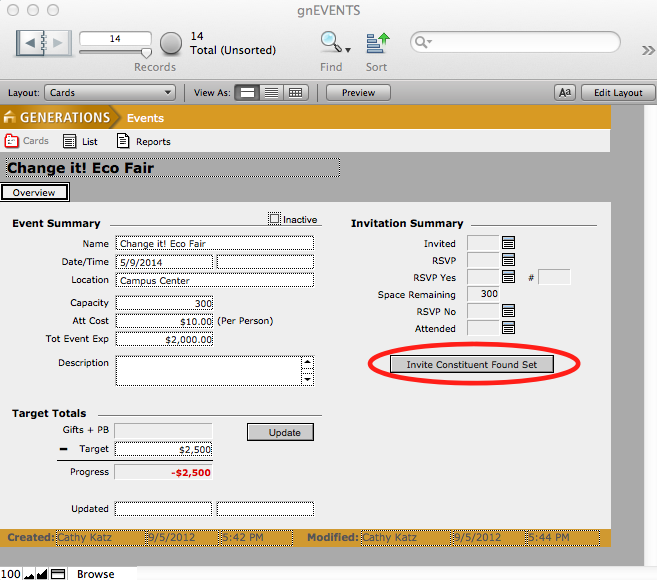Switch to Form view
The width and height of the screenshot is (657, 580).
pyautogui.click(x=248, y=93)
